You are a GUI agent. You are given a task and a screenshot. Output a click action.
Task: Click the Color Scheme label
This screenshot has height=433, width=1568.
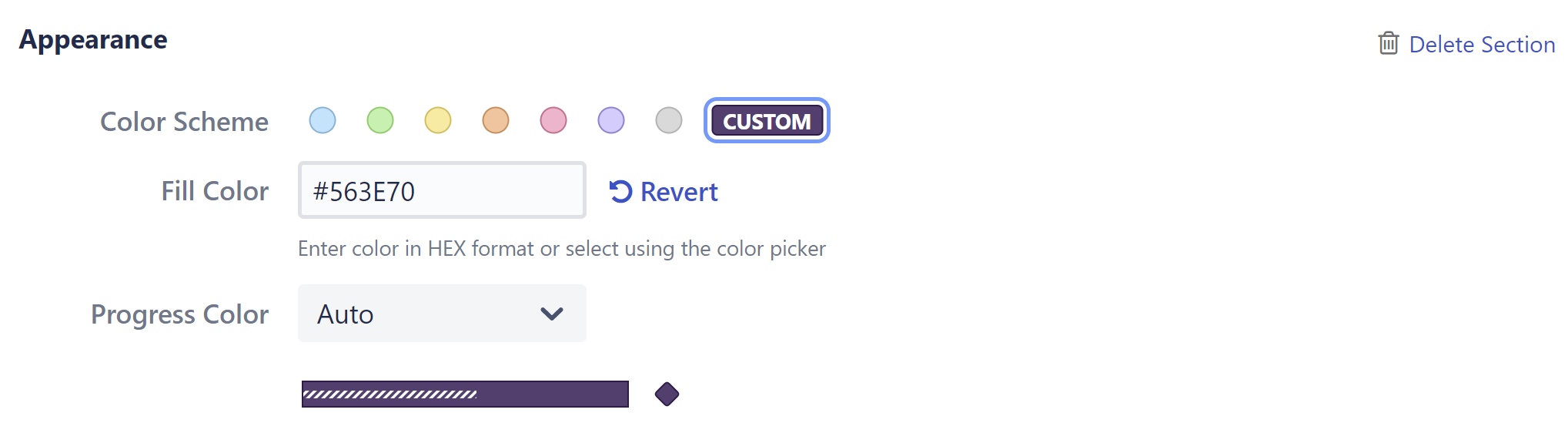pyautogui.click(x=184, y=122)
